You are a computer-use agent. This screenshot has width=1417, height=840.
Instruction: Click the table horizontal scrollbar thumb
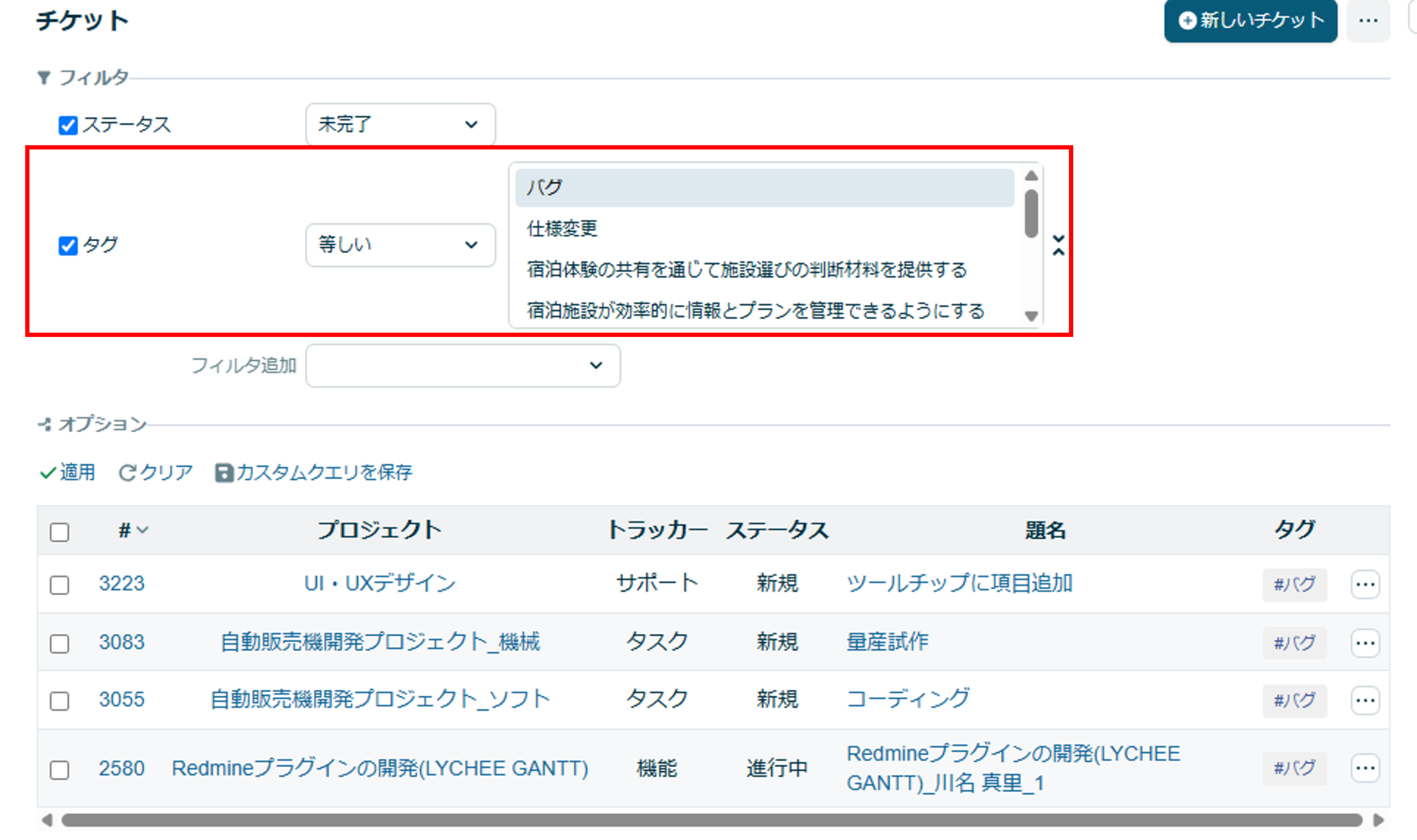point(712,820)
